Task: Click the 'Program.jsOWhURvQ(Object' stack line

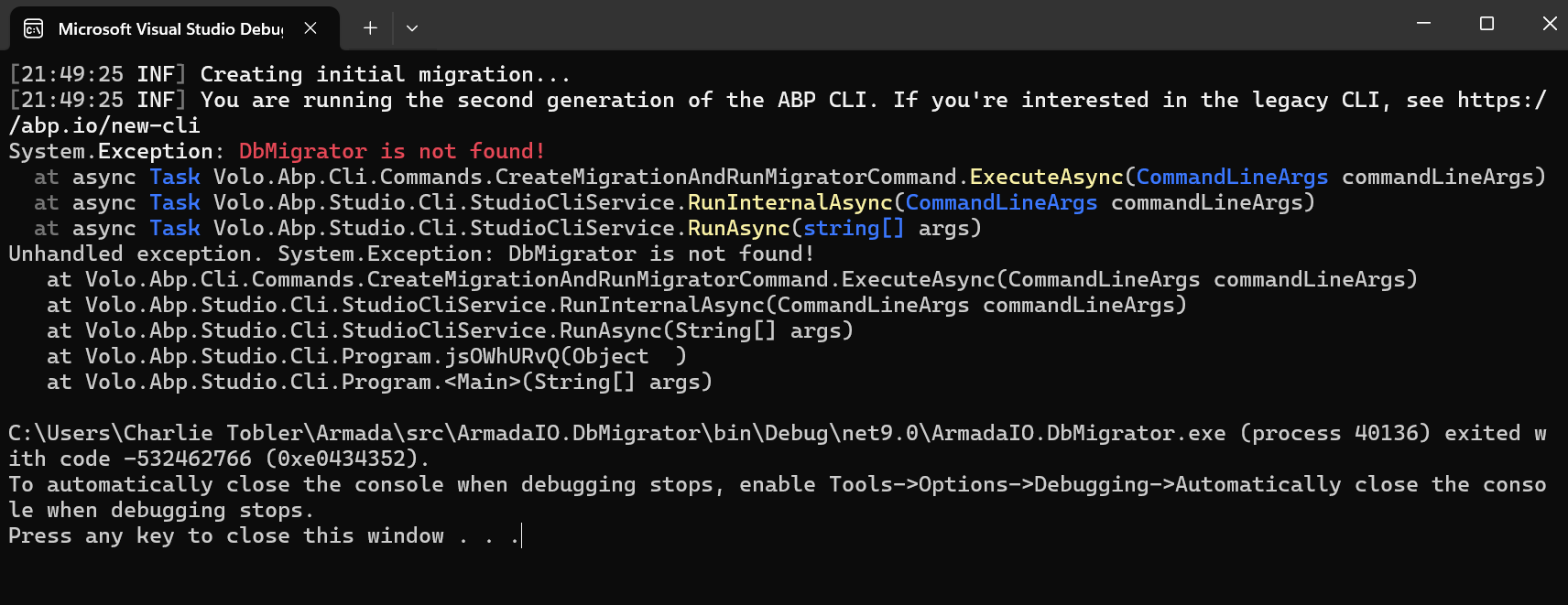Action: click(366, 356)
